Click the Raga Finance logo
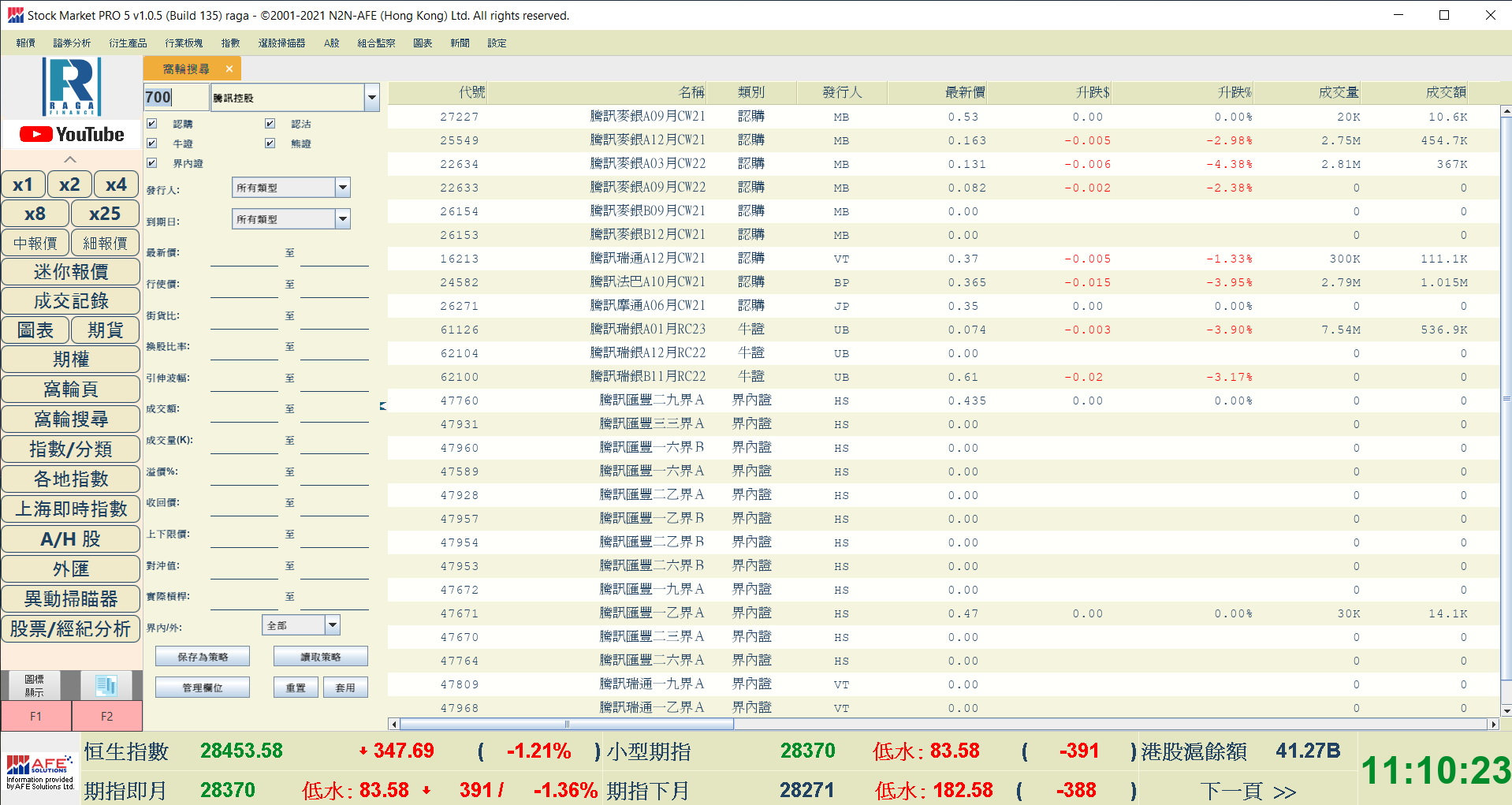Viewport: 1512px width, 805px height. (72, 87)
